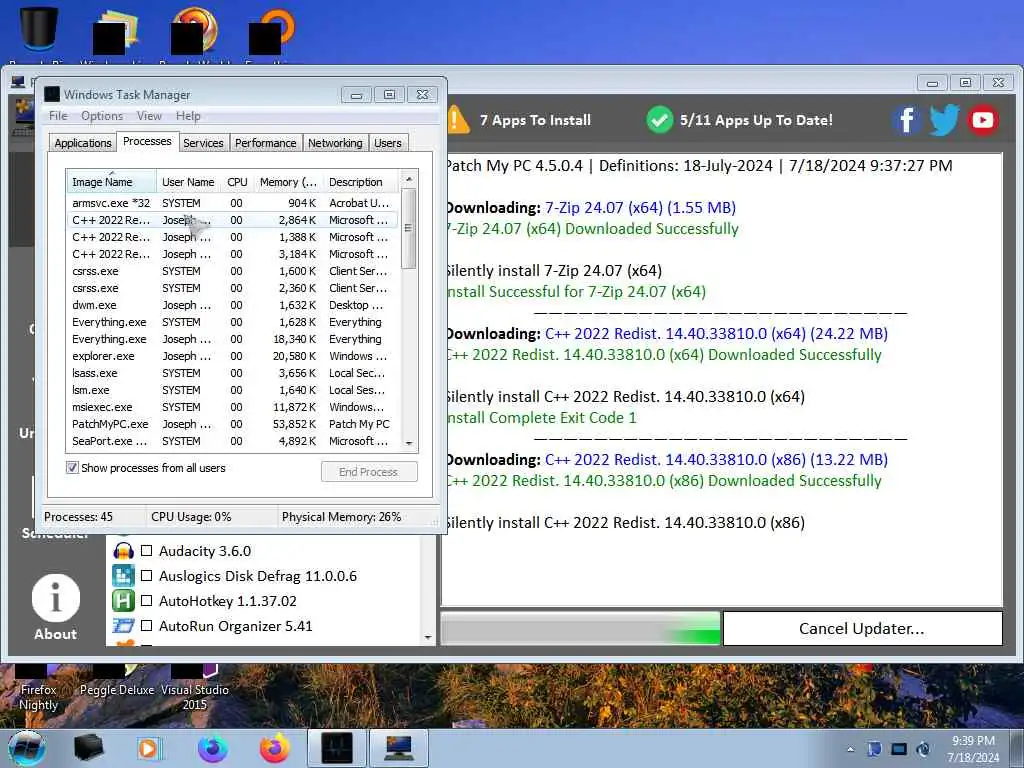Open Patch My PC Facebook page icon
Viewport: 1024px width, 768px height.
tap(906, 120)
